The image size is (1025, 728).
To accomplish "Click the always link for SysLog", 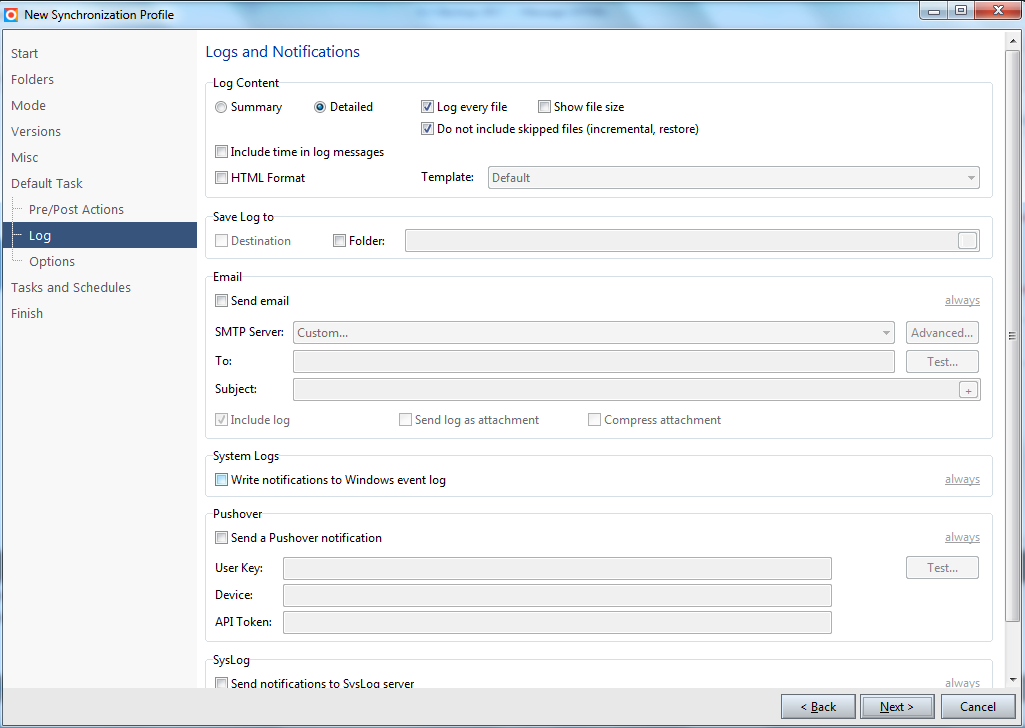I will [962, 682].
